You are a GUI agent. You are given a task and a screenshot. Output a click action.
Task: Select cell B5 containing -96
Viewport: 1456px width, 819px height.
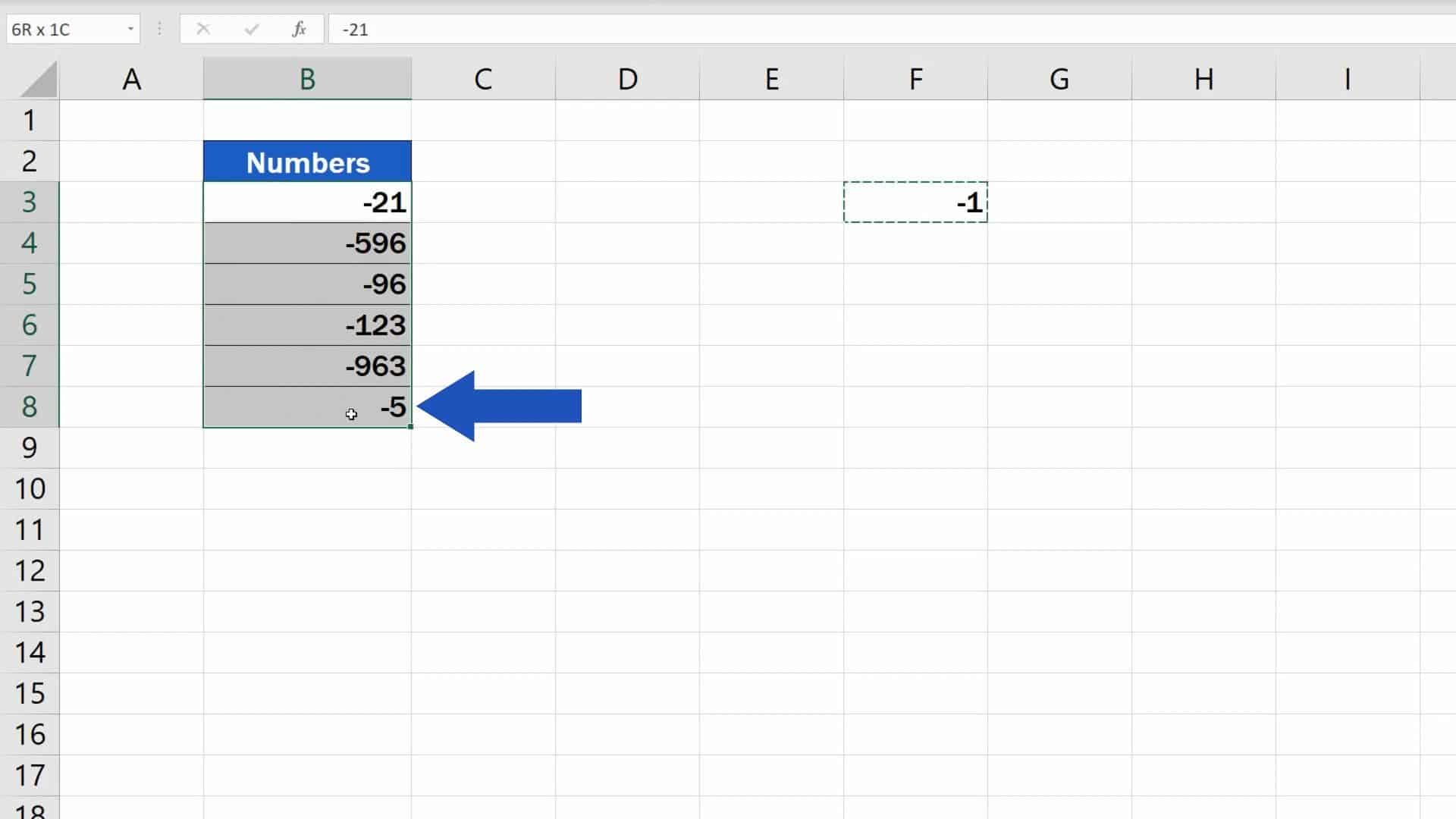307,284
